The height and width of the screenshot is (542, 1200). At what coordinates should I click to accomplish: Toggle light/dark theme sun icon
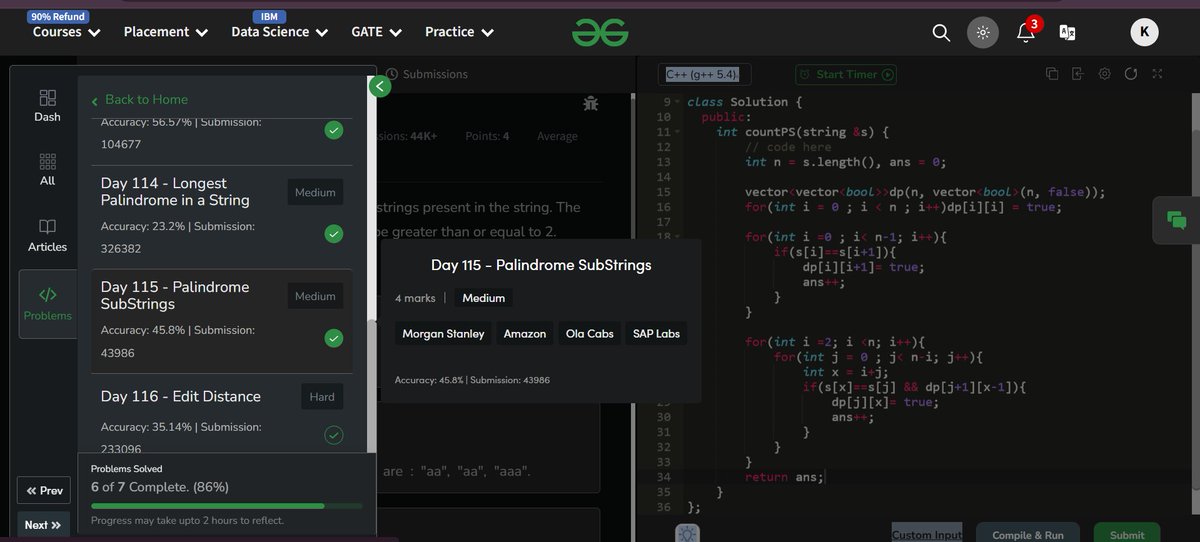983,32
